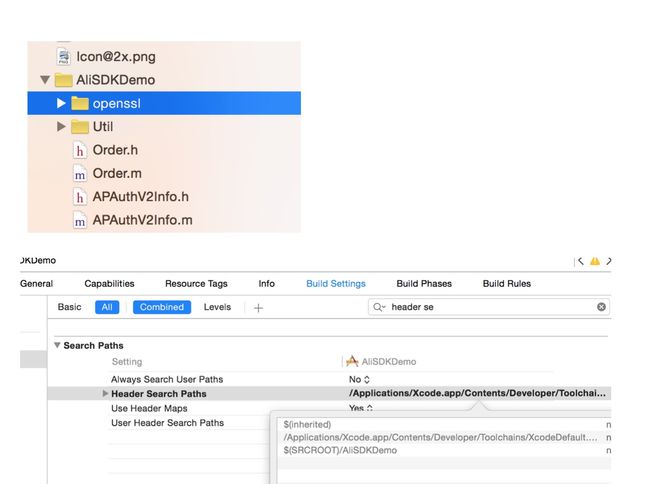Select the Always Search User Paths setting

[x=167, y=380]
